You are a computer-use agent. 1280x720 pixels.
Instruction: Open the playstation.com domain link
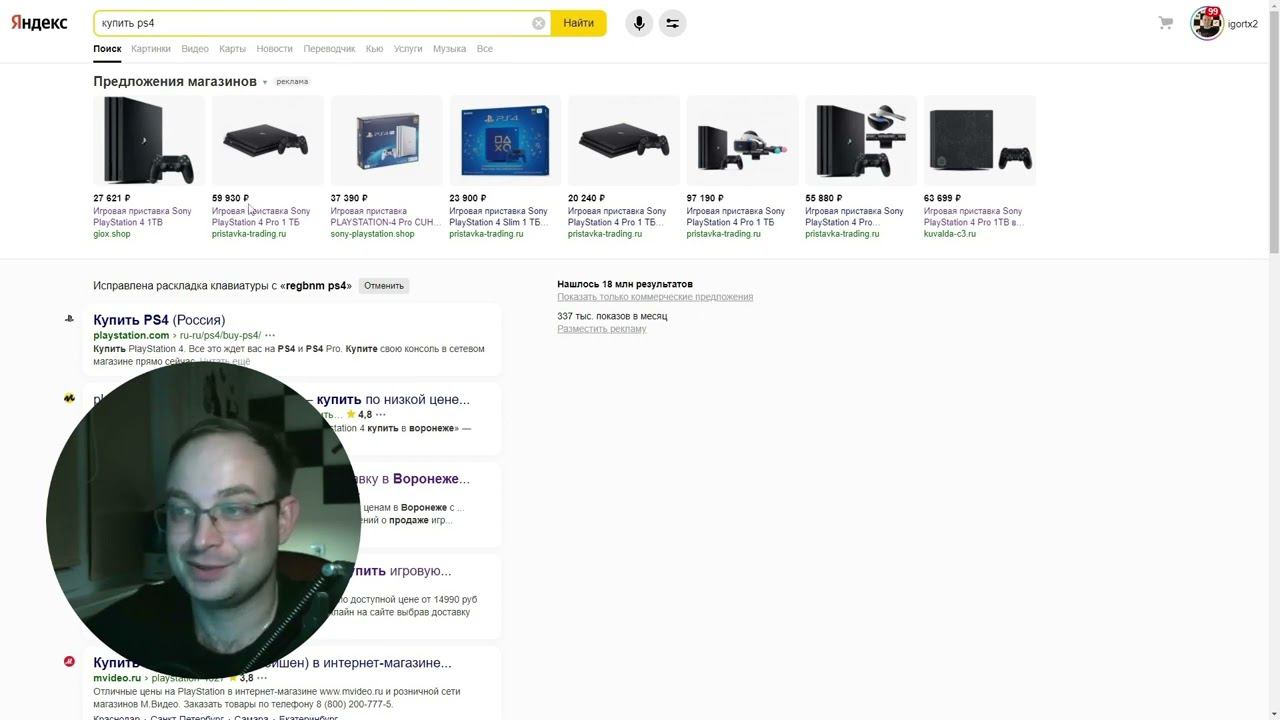click(131, 336)
